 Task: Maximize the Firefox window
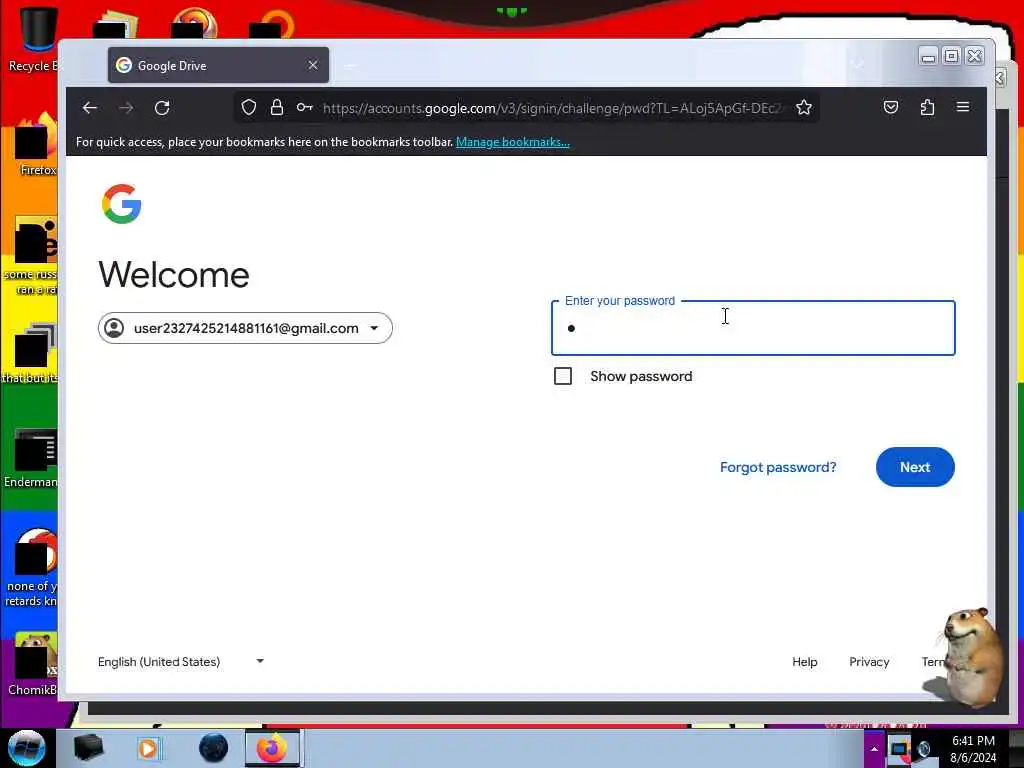(x=952, y=56)
